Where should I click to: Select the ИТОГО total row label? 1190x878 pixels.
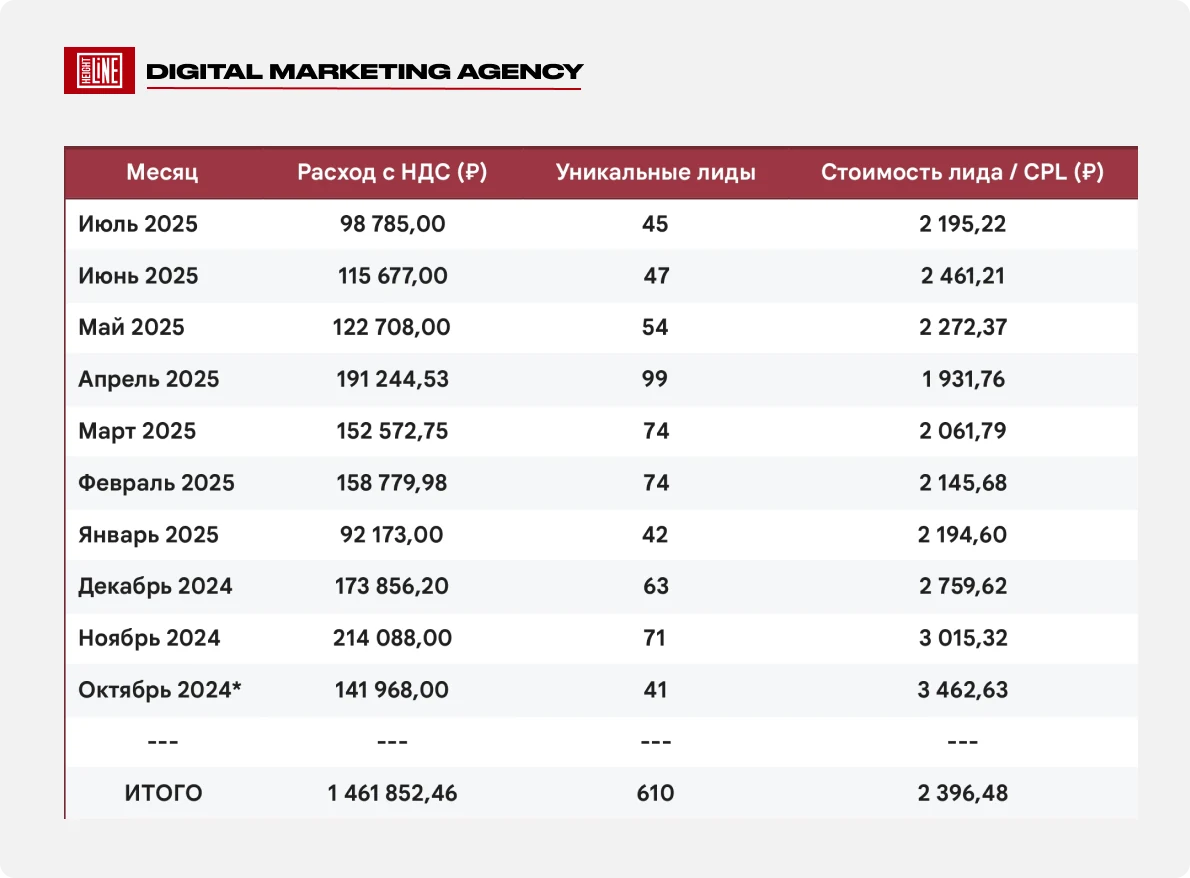tap(163, 793)
